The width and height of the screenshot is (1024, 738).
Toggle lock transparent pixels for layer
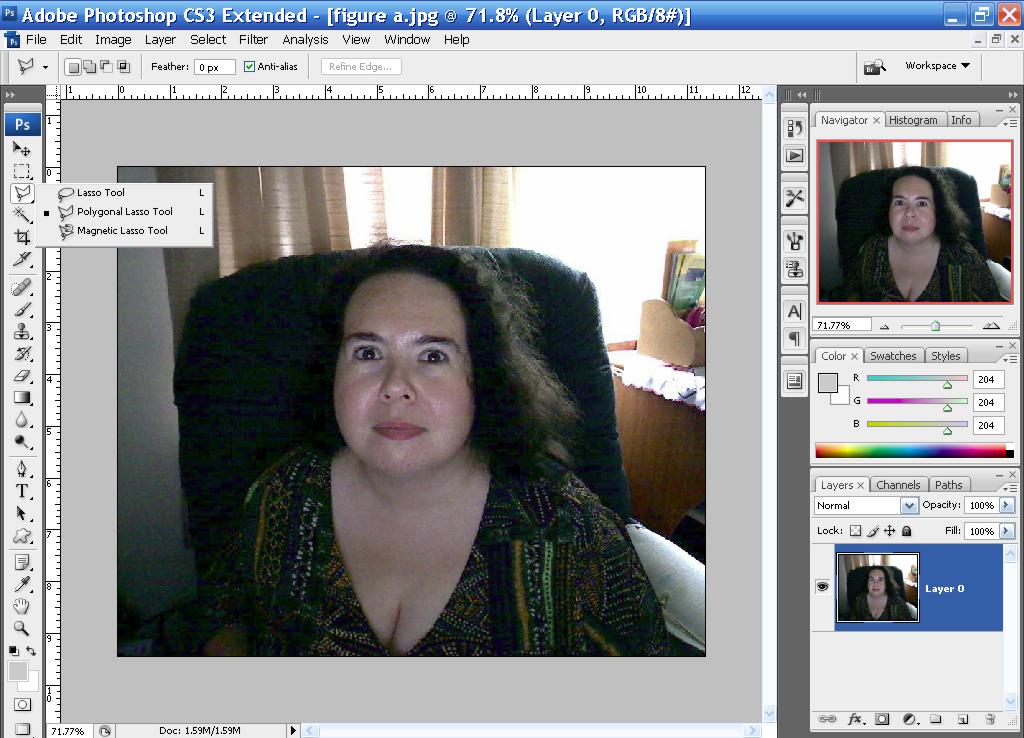click(855, 531)
